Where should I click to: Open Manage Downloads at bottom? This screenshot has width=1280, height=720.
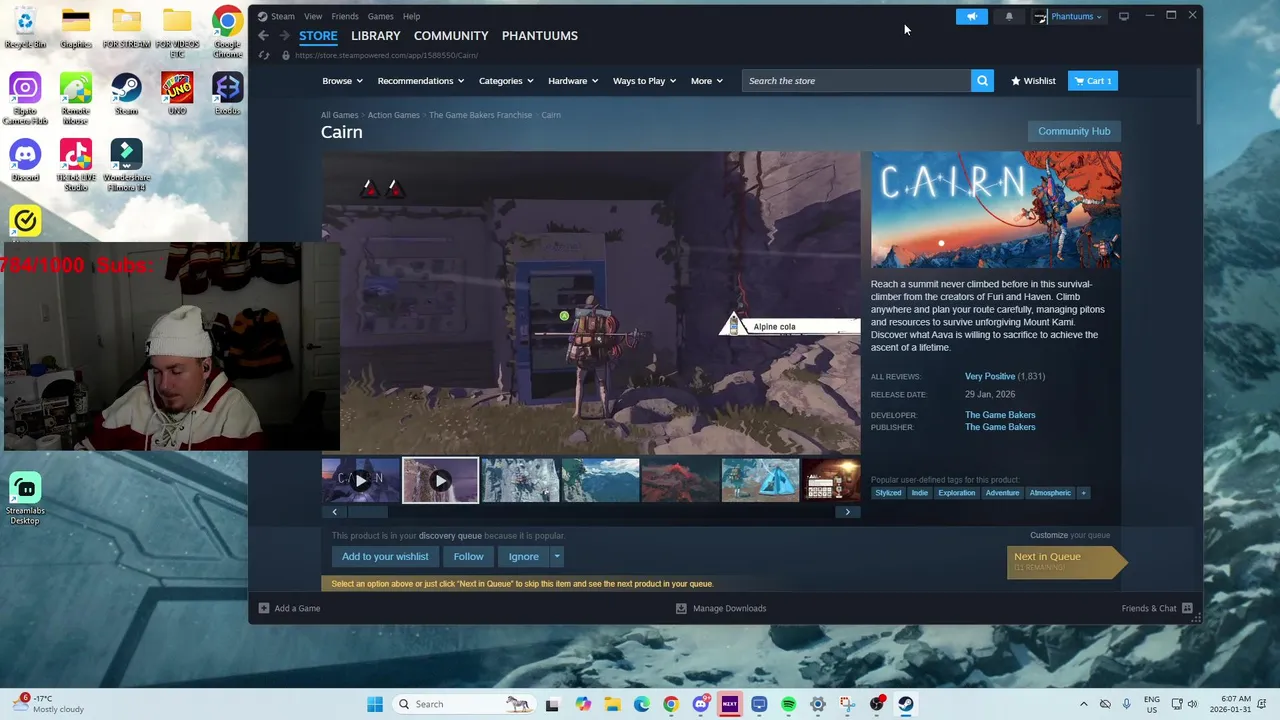click(x=721, y=608)
